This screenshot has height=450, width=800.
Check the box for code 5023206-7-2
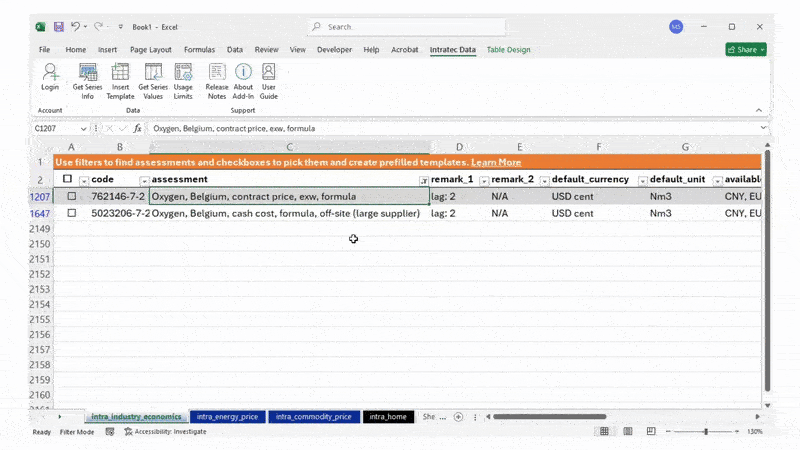pyautogui.click(x=71, y=213)
